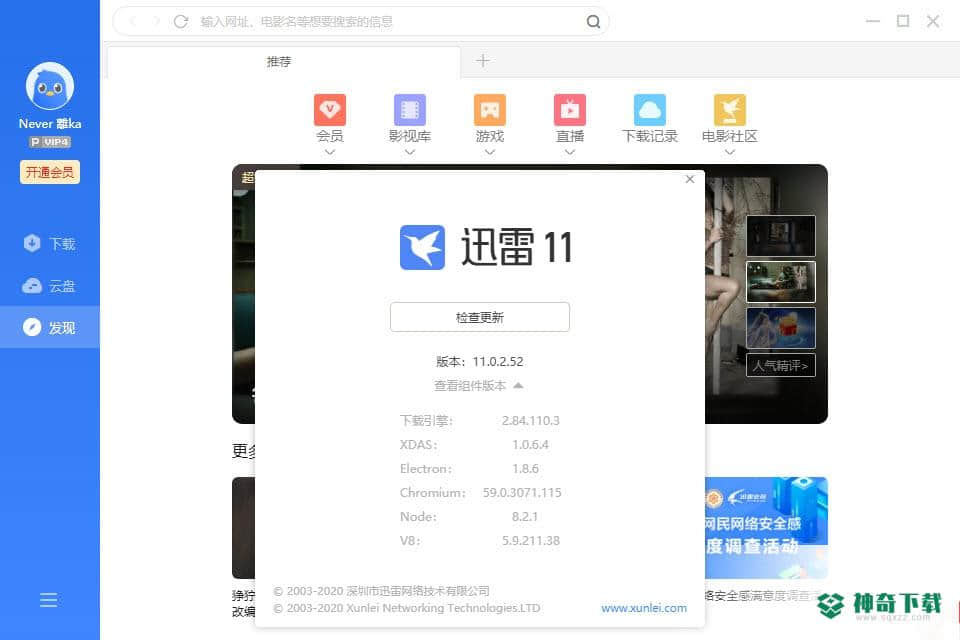Expand the chevron under 直播
The width and height of the screenshot is (960, 640).
click(569, 152)
